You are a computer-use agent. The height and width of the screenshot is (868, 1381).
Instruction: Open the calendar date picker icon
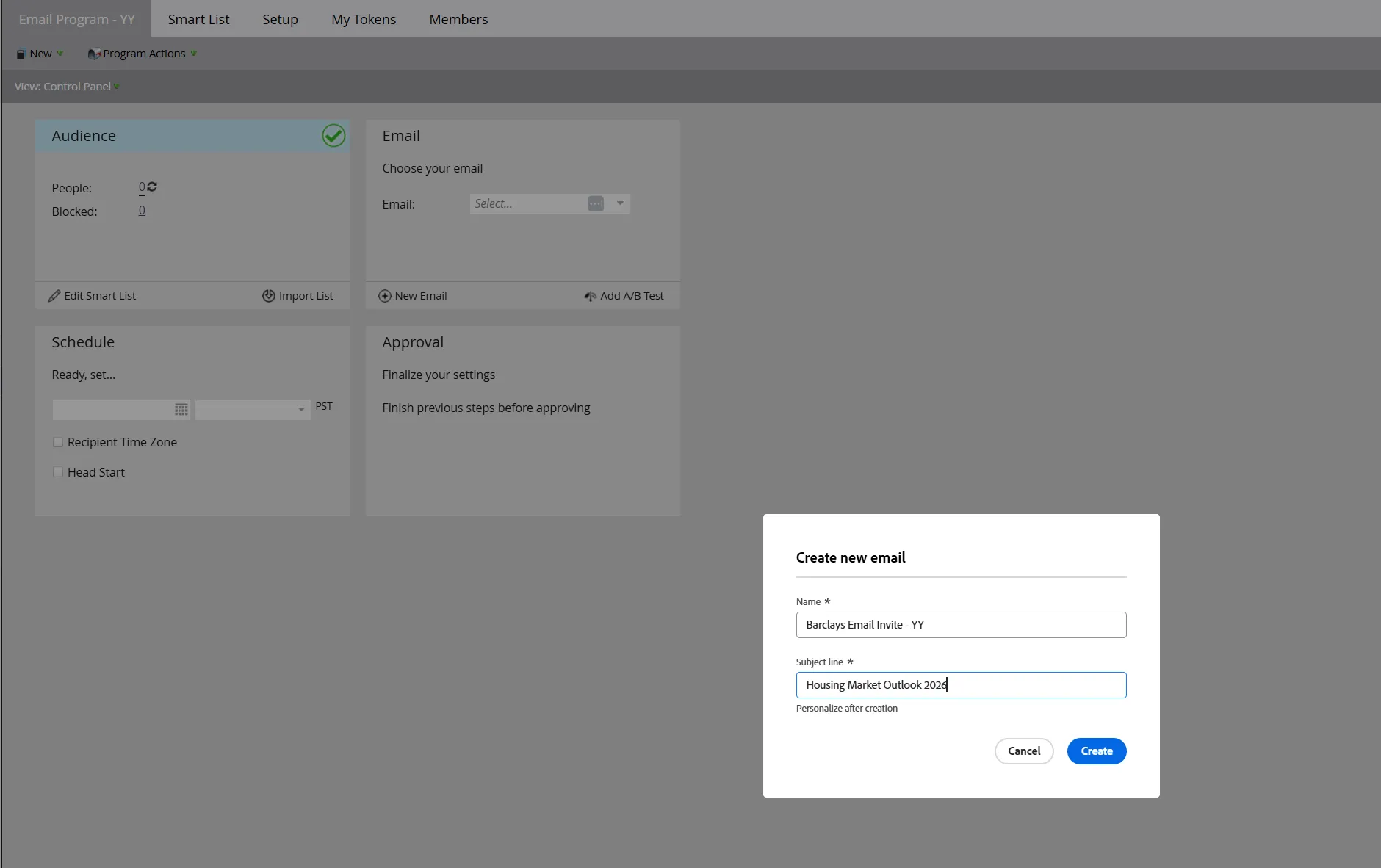tap(181, 409)
